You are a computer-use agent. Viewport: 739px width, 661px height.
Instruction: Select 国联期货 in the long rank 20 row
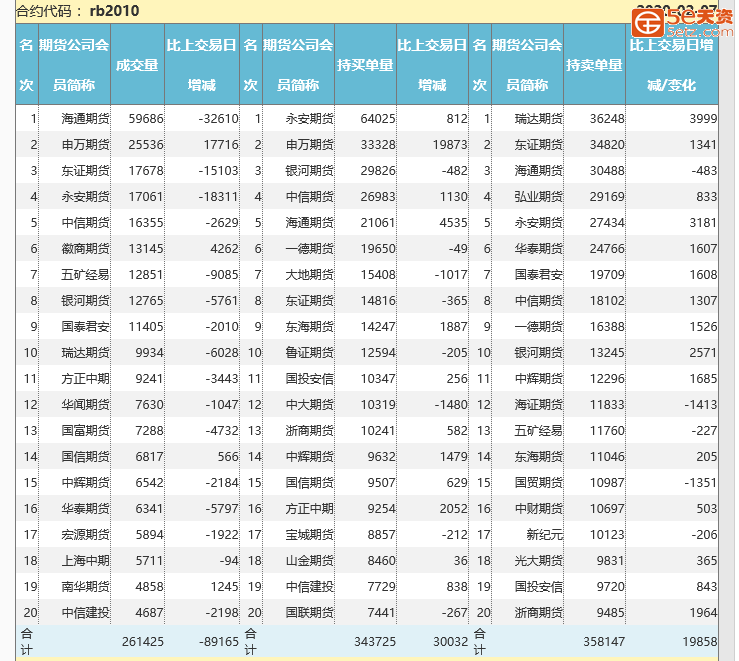click(x=309, y=613)
